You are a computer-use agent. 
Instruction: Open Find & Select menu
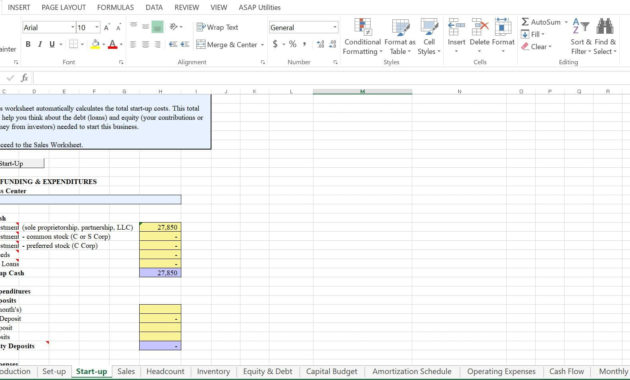pyautogui.click(x=605, y=37)
